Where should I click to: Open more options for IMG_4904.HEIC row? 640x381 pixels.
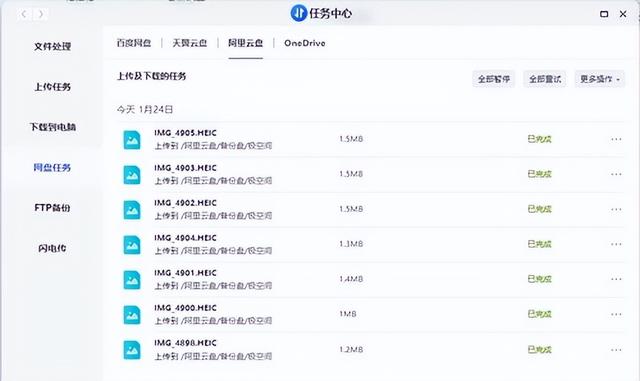pyautogui.click(x=616, y=244)
